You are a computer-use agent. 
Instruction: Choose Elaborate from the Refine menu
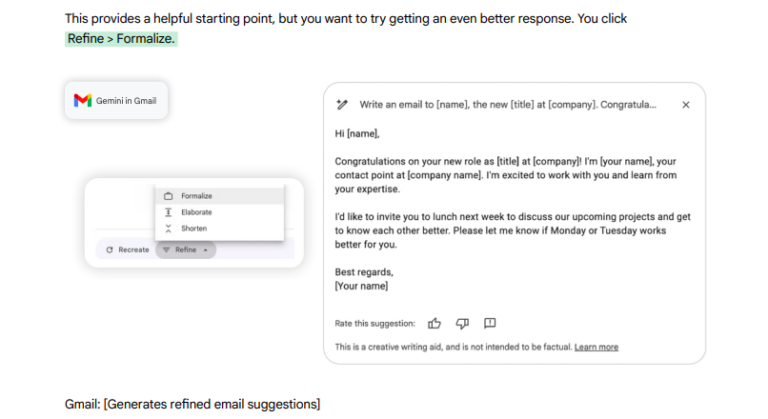click(196, 212)
